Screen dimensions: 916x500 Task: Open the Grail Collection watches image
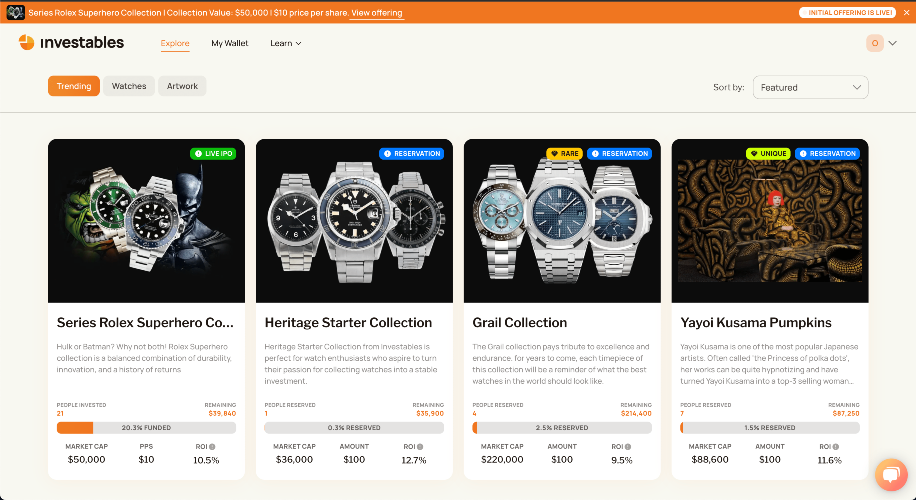click(562, 221)
